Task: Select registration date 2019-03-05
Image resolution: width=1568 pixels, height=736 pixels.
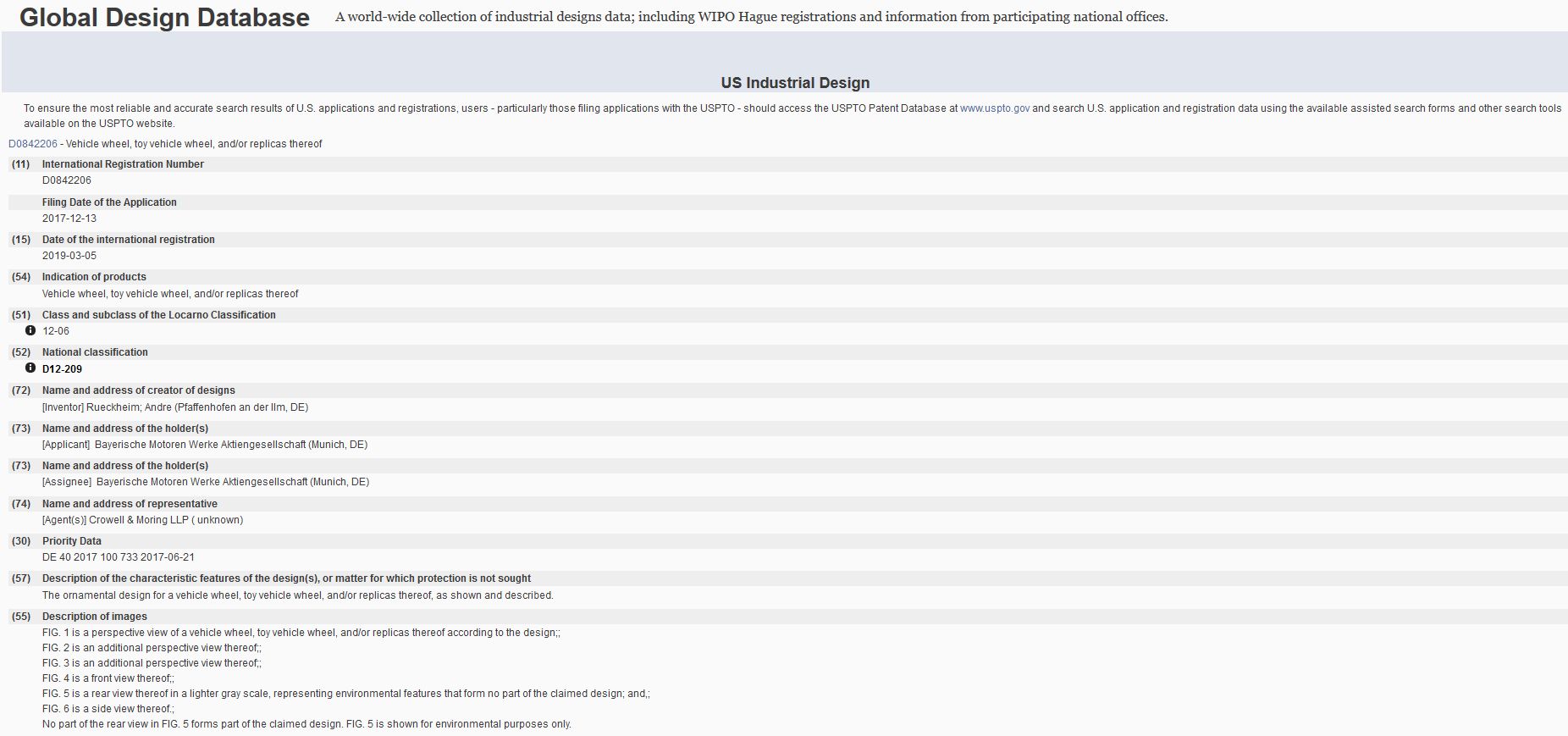Action: 69,256
